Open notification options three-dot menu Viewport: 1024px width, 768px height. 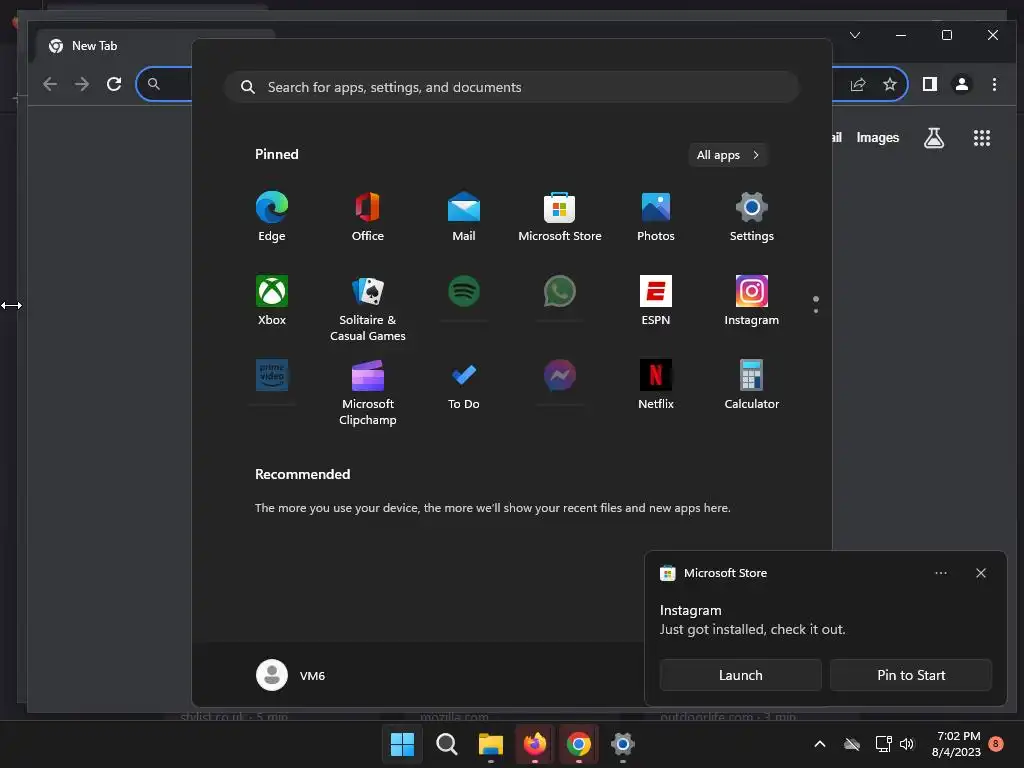pyautogui.click(x=940, y=573)
